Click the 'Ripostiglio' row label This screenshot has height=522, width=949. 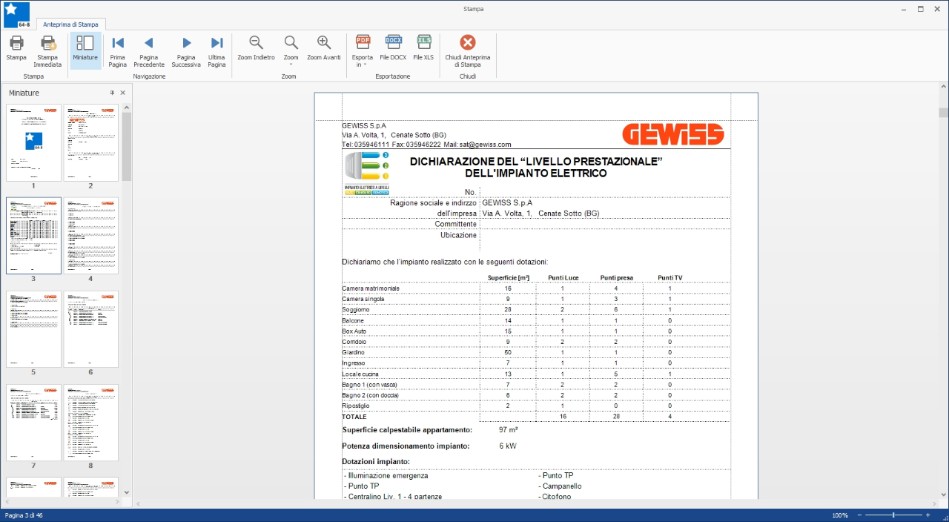tap(356, 406)
